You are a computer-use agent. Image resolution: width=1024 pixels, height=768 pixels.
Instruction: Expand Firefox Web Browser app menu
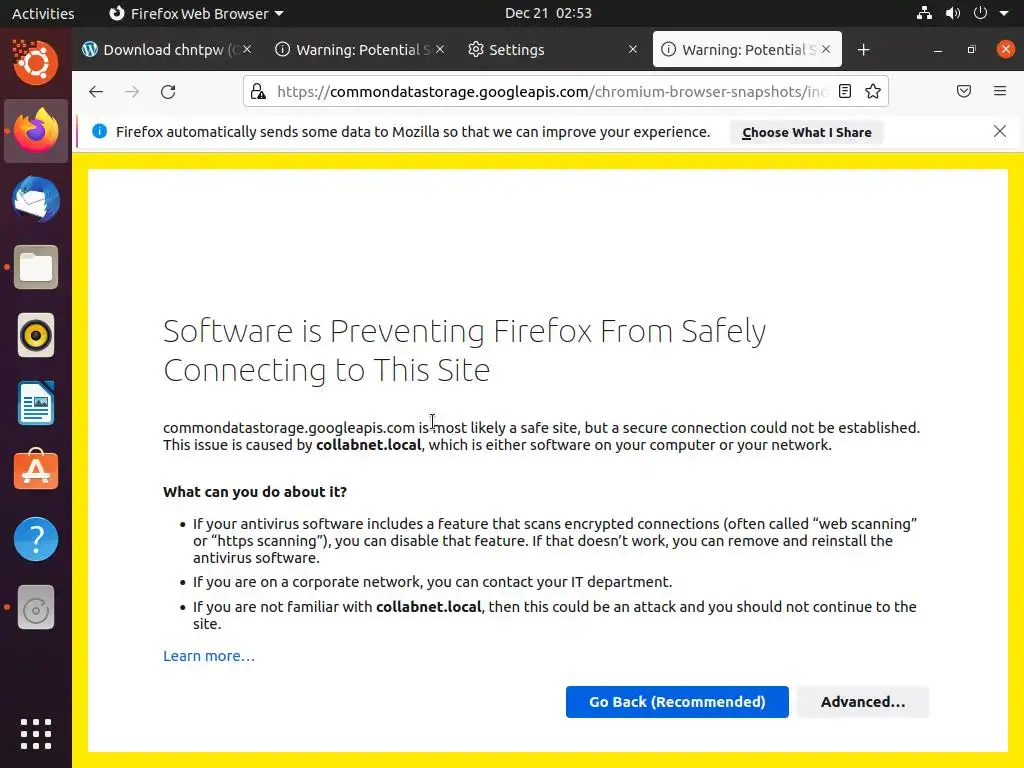(196, 13)
